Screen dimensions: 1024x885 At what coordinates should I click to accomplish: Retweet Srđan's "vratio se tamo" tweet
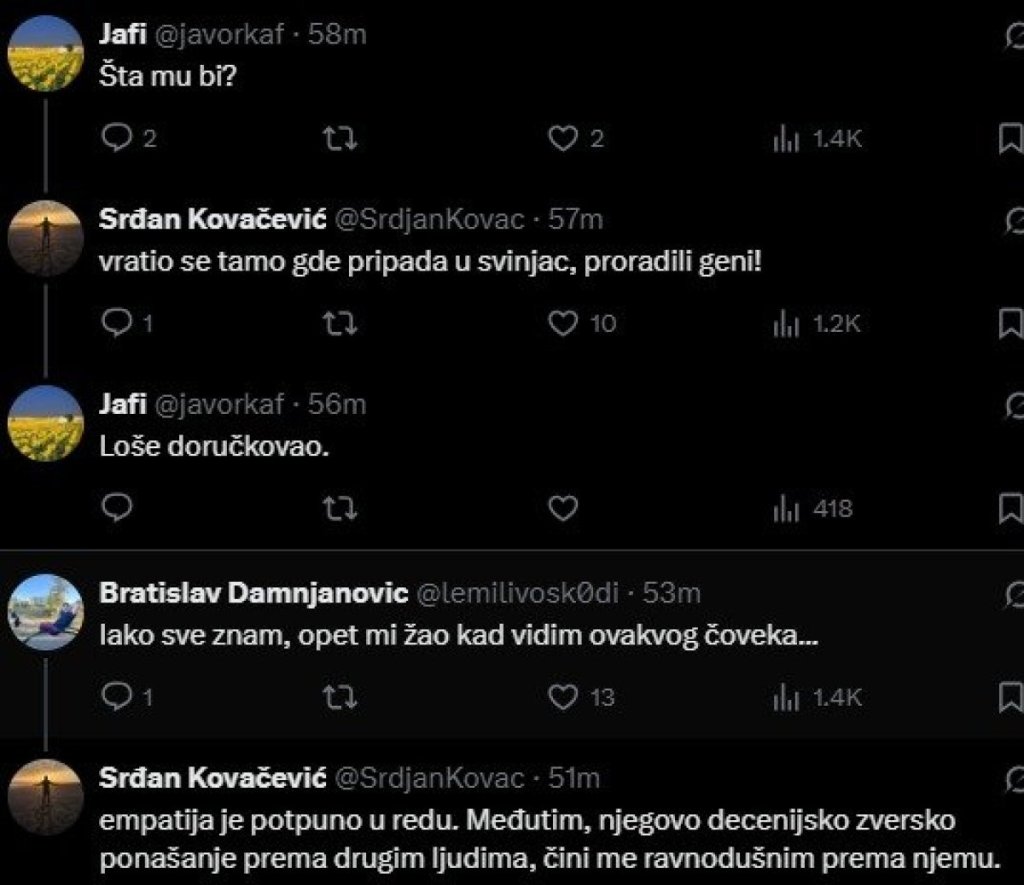(x=341, y=323)
